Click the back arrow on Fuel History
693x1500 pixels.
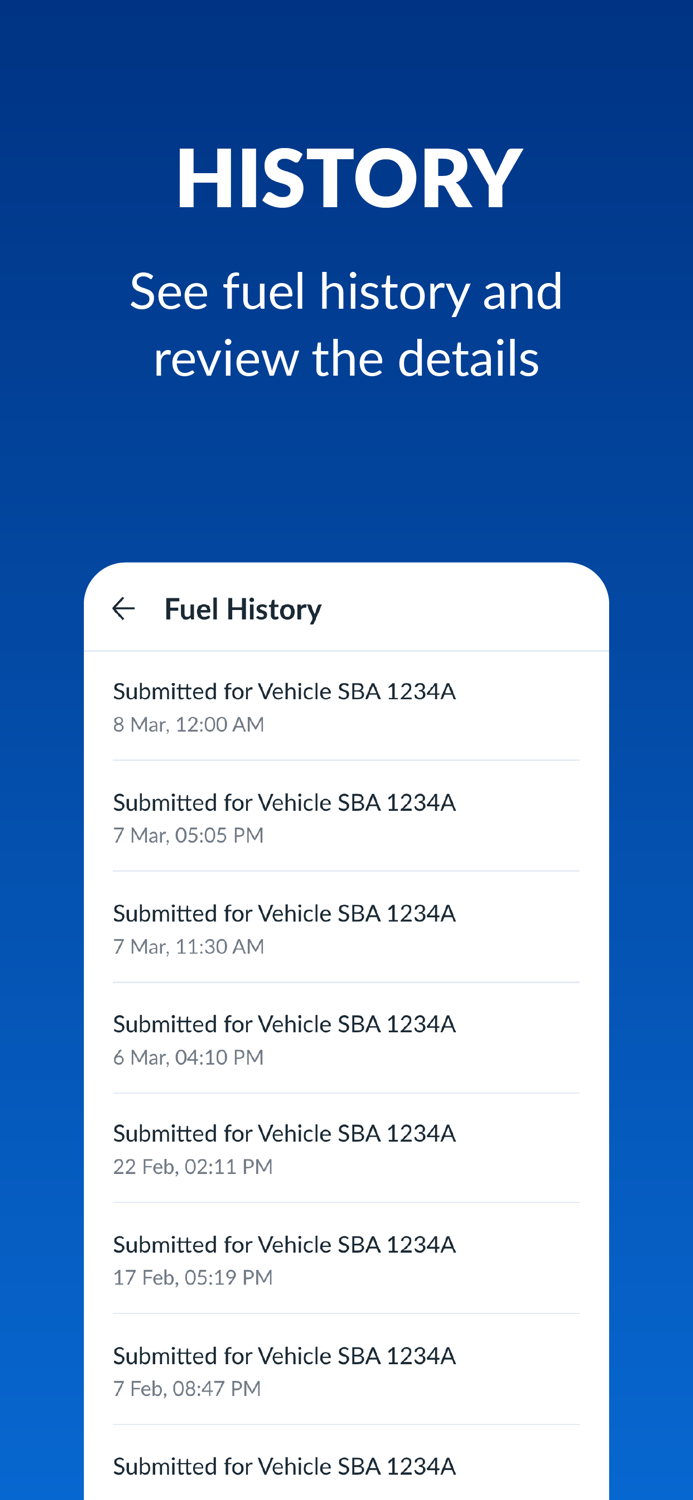point(122,607)
